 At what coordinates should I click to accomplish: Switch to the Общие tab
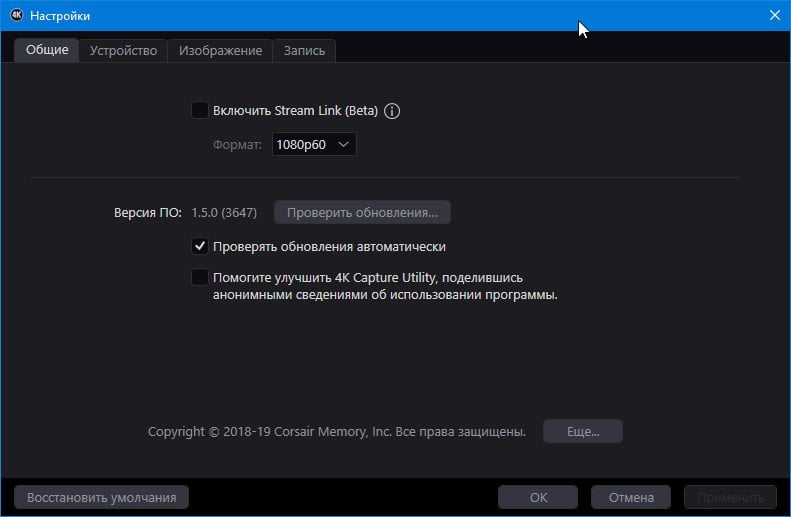(47, 50)
